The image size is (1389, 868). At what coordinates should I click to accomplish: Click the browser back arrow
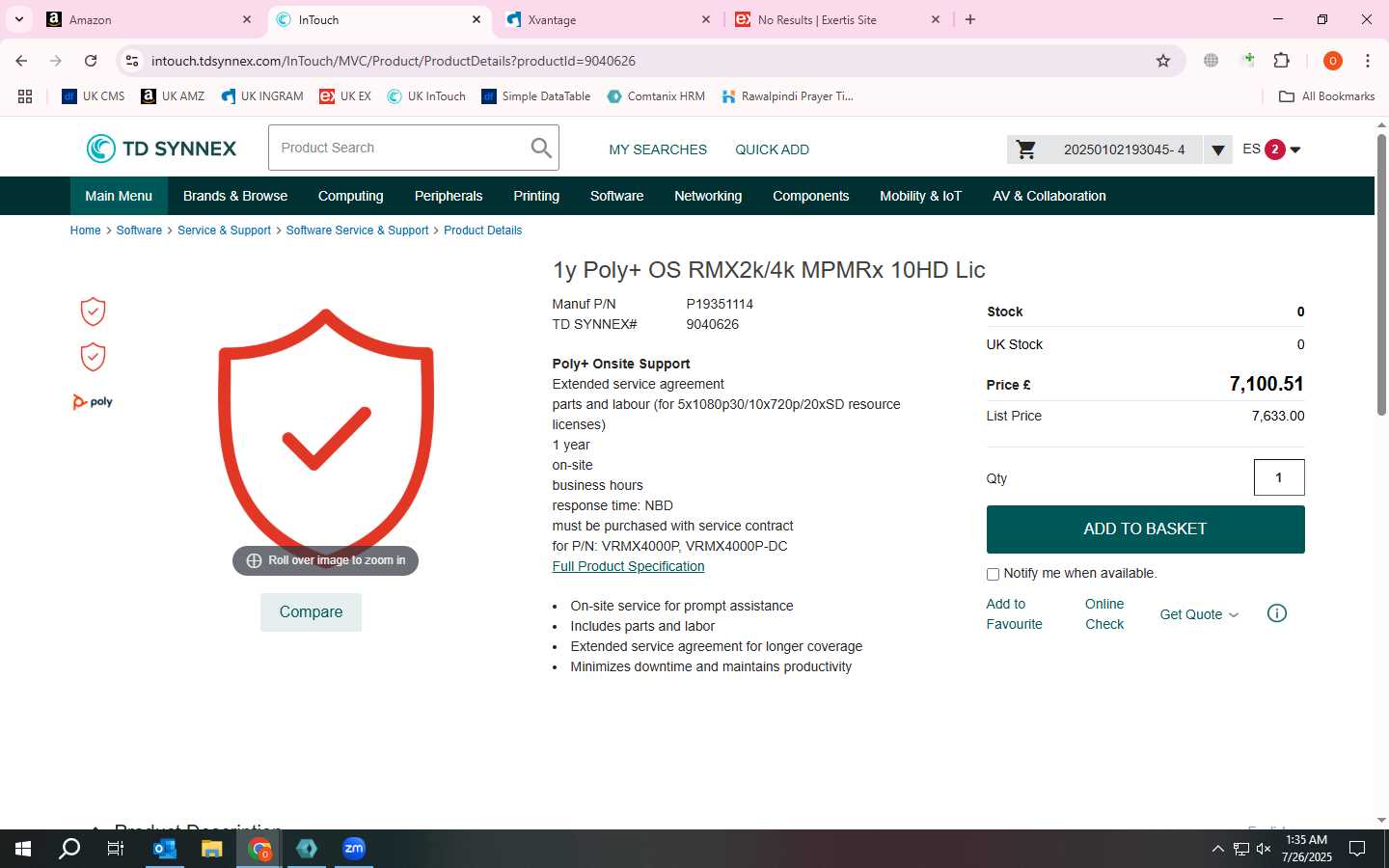coord(21,61)
